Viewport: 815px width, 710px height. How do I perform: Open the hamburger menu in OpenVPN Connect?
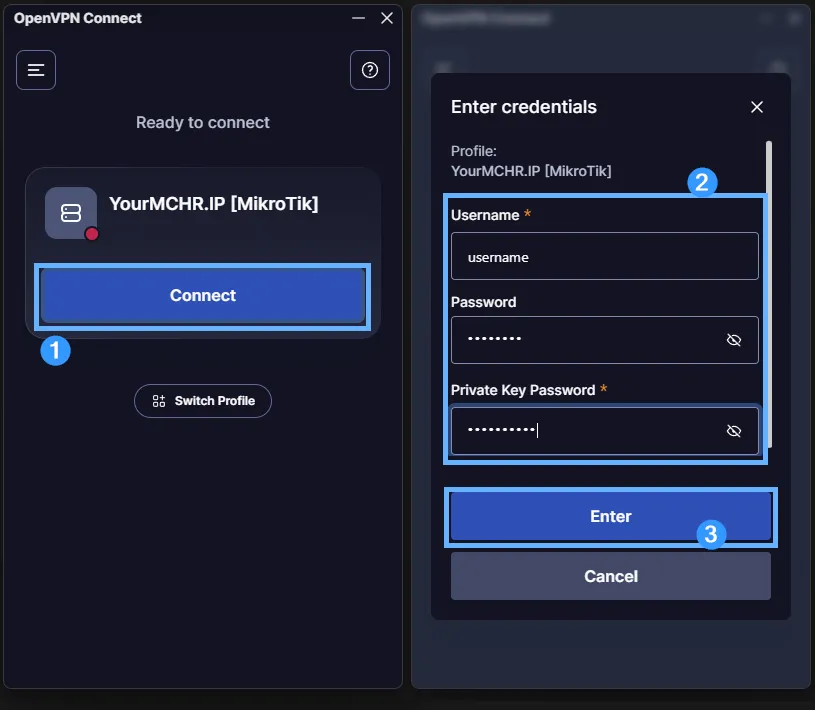[36, 70]
